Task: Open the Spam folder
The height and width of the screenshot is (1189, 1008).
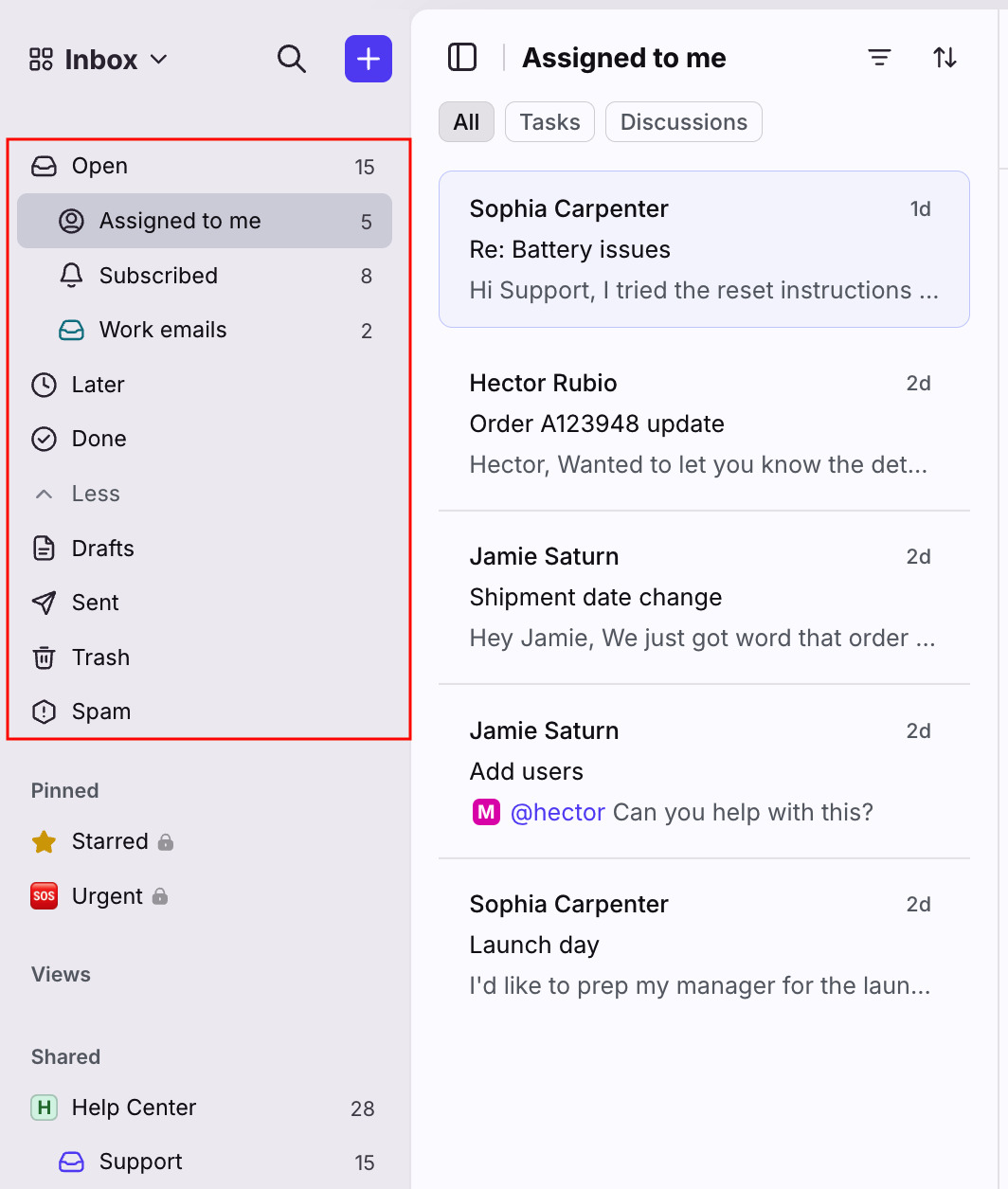Action: 204,712
